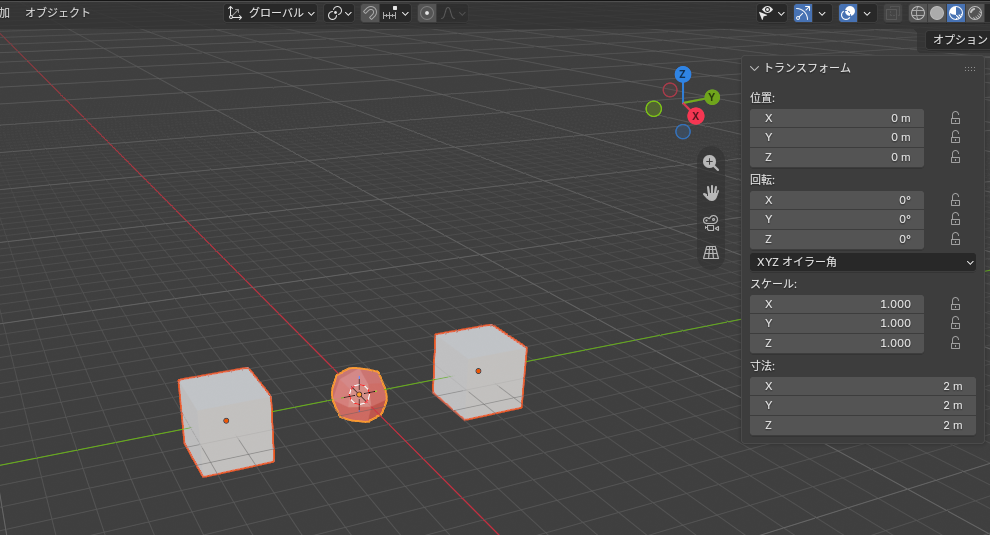Collapse the トランスフォーム panel
The height and width of the screenshot is (535, 990).
[754, 68]
